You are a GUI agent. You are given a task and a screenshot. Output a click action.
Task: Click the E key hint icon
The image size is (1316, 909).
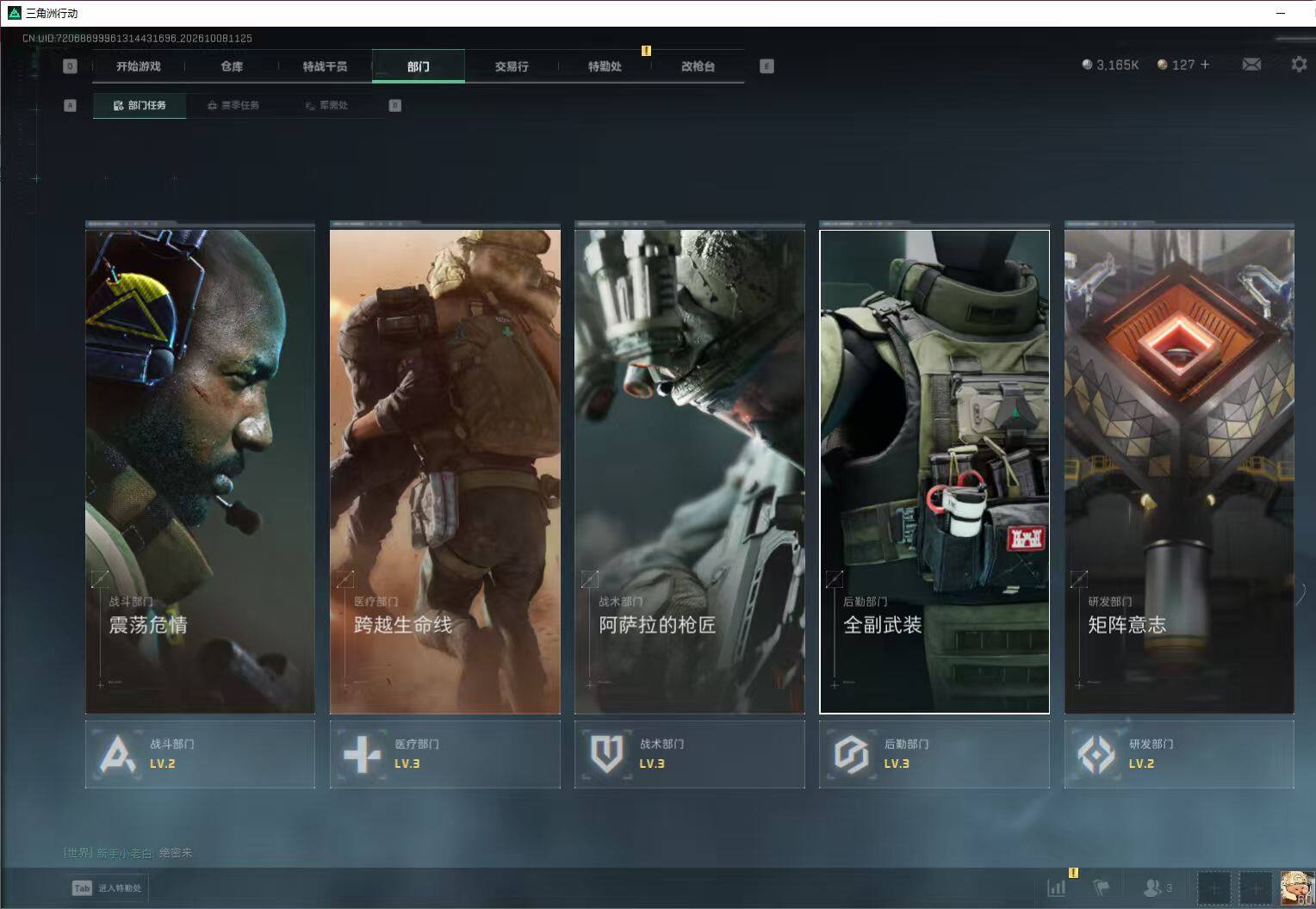[767, 66]
